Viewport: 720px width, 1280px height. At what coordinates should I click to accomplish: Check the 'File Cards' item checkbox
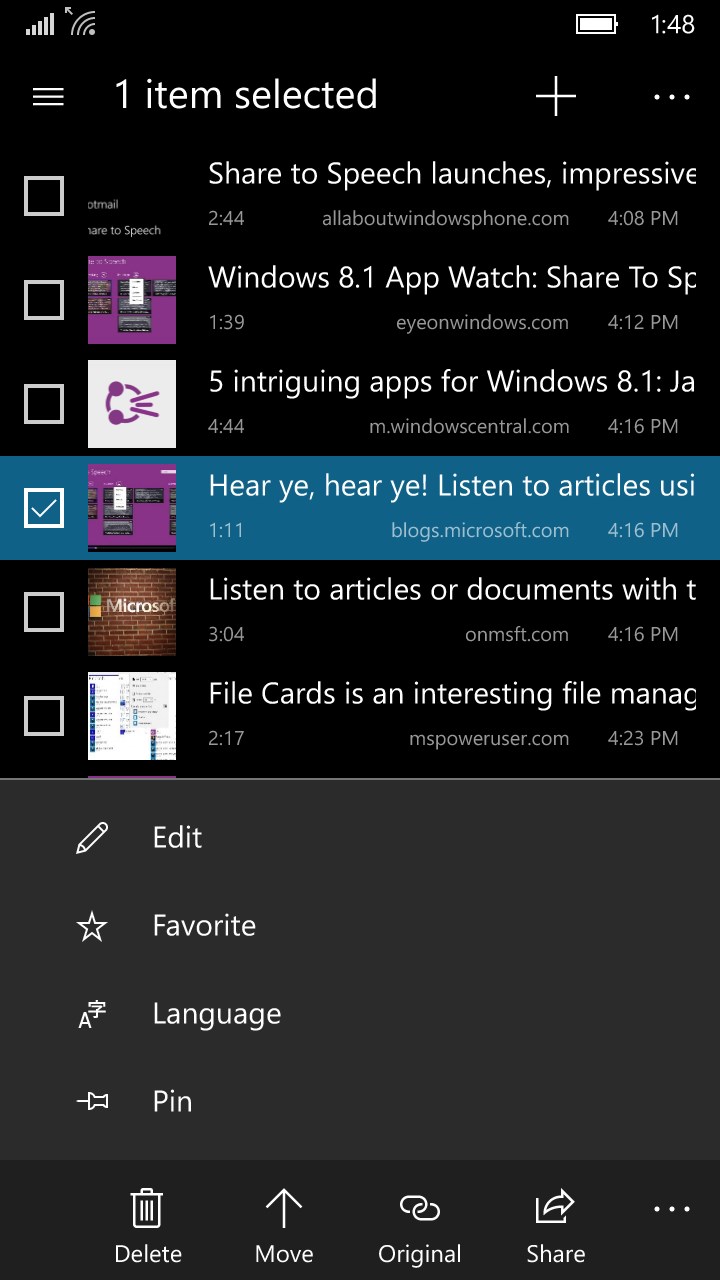tap(44, 716)
